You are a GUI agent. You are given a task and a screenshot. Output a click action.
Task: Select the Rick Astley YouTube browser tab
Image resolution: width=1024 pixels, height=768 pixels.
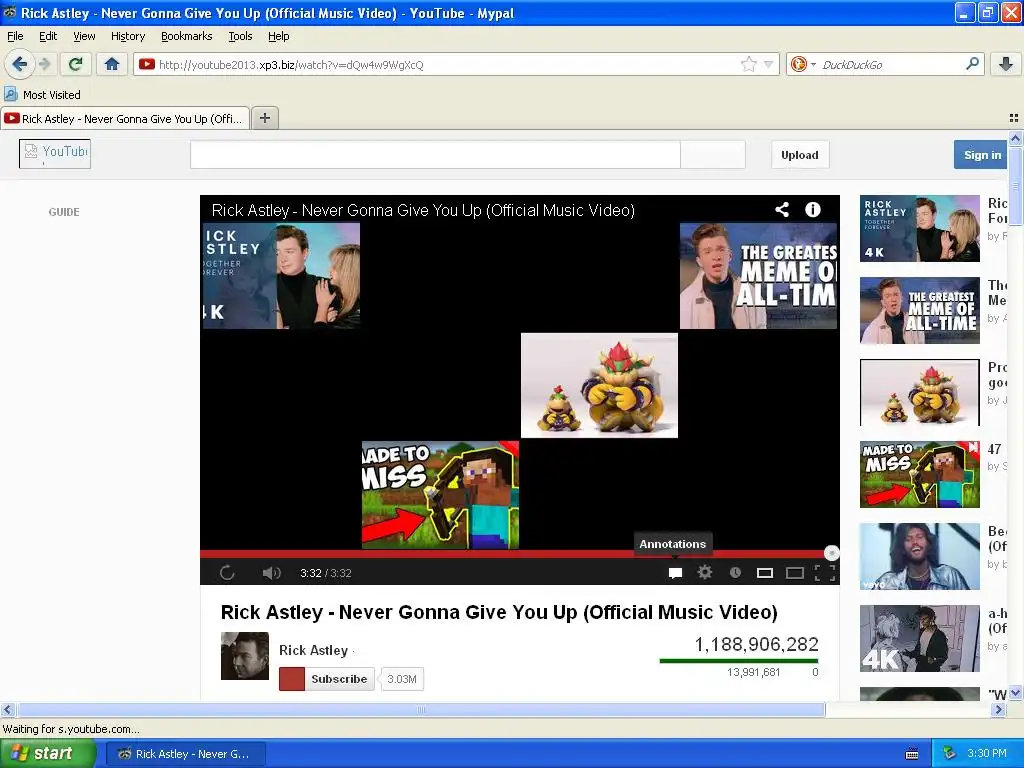pyautogui.click(x=125, y=119)
